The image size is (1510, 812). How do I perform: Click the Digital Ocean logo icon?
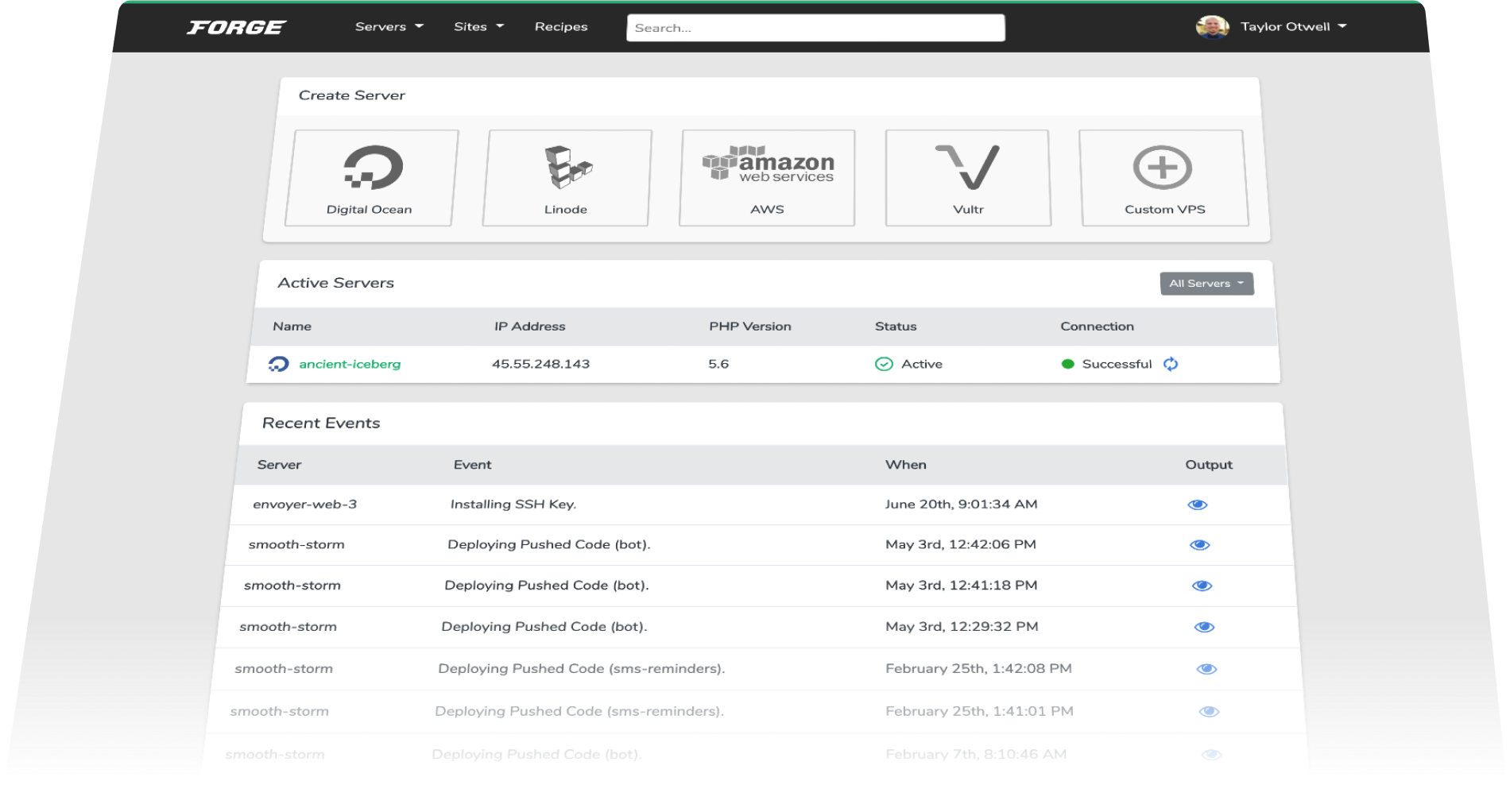(373, 167)
